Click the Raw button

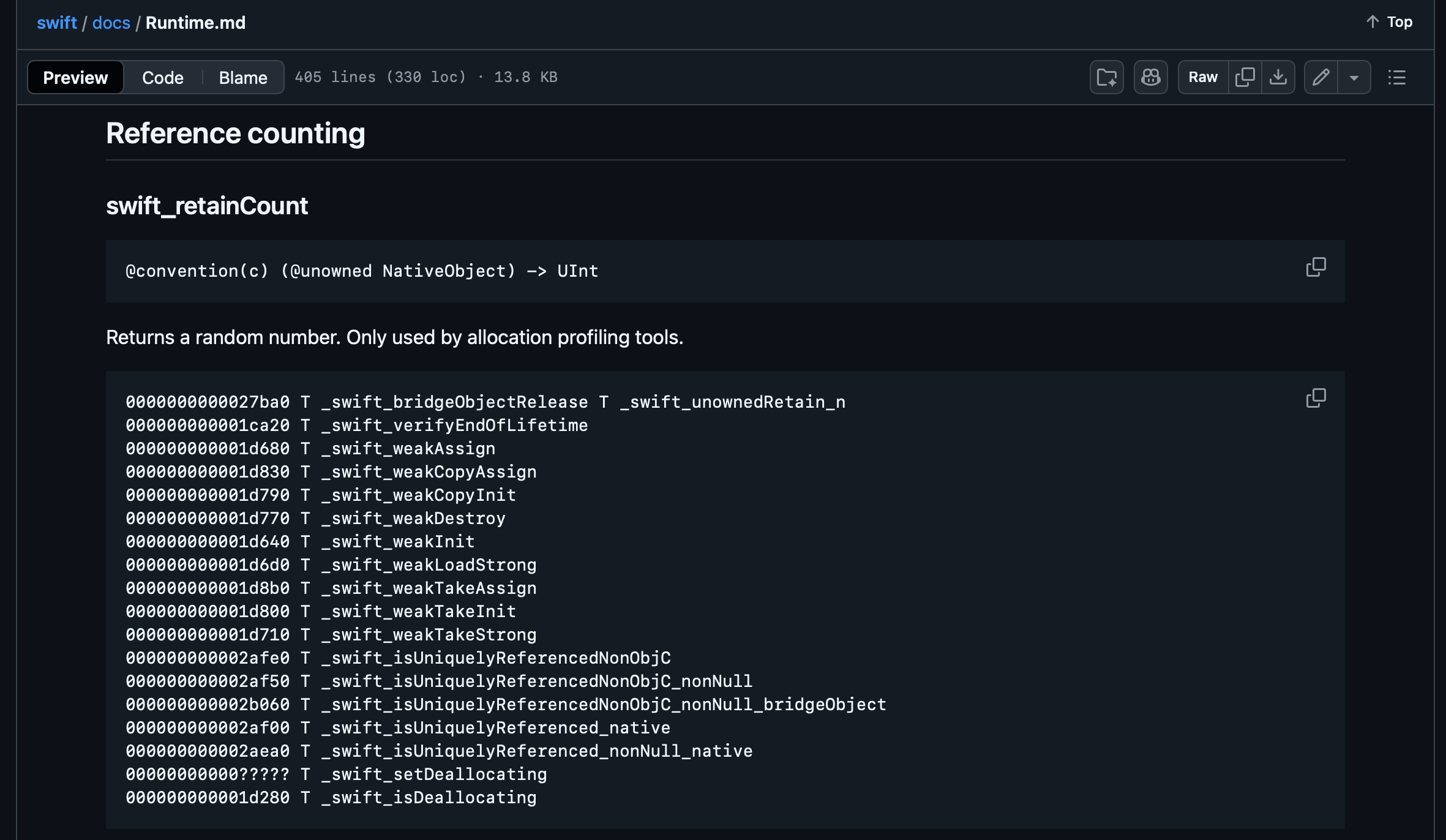tap(1202, 77)
